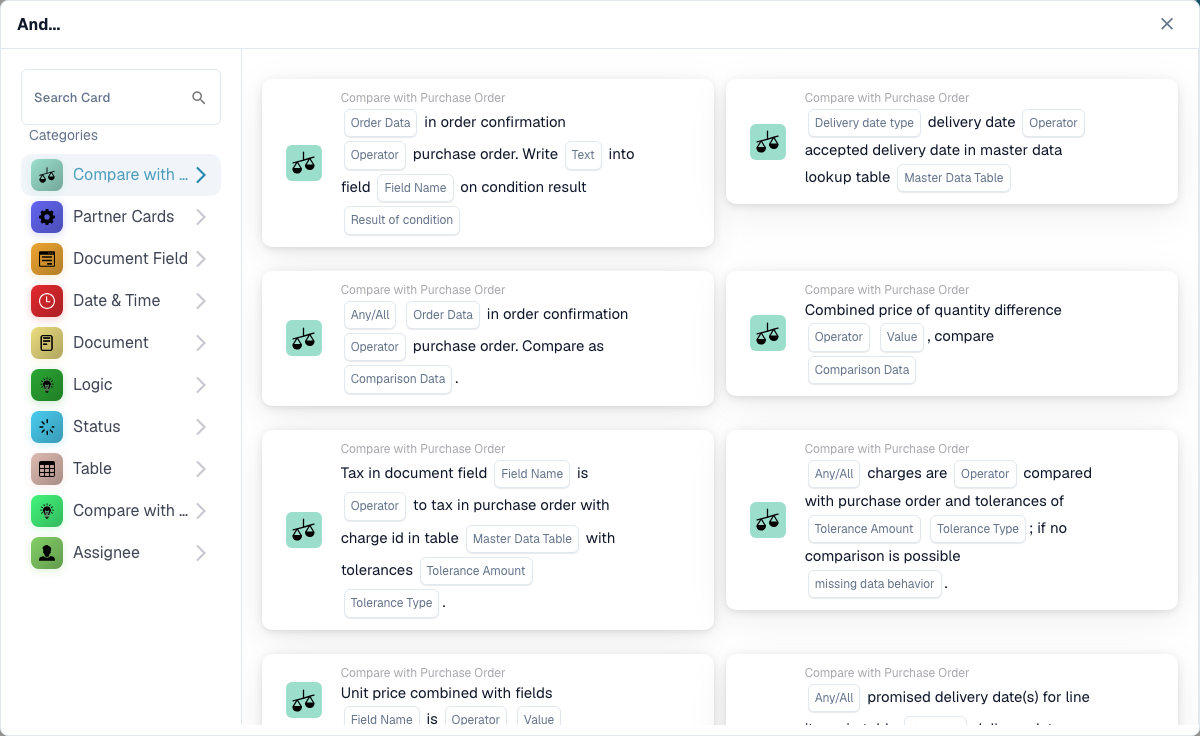Expand the Partner Cards category chevron
Screen dimensions: 1200x736
tap(201, 217)
